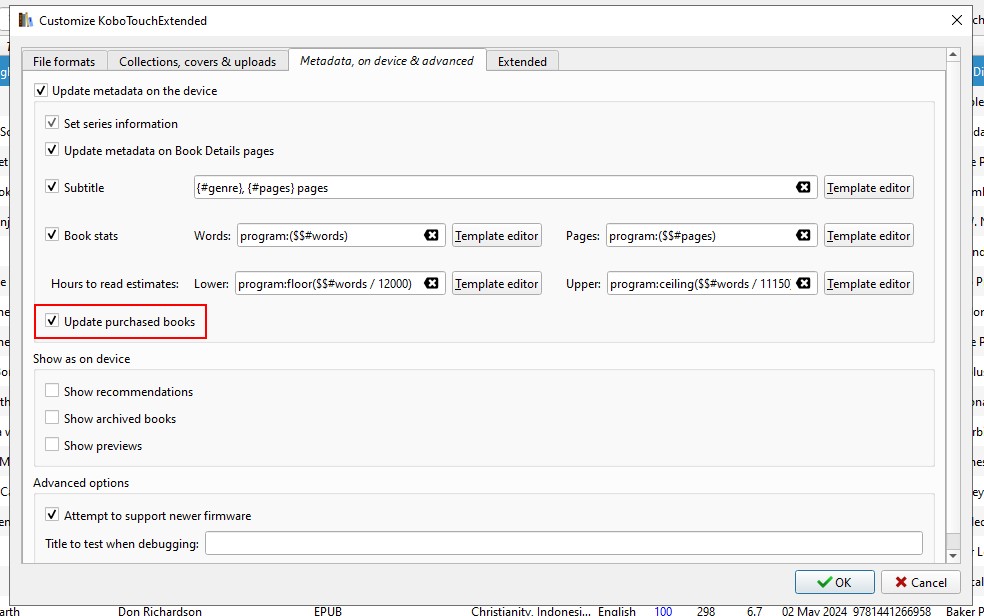The image size is (984, 616).
Task: Open the Extended tab
Action: point(522,61)
